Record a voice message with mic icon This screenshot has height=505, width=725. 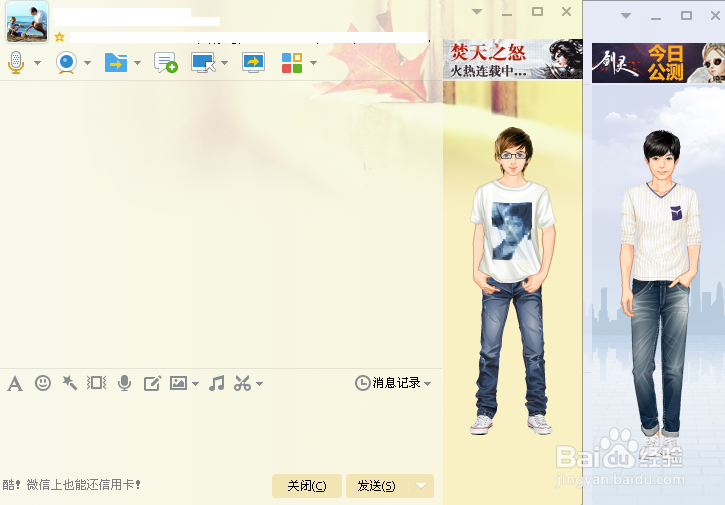click(124, 383)
